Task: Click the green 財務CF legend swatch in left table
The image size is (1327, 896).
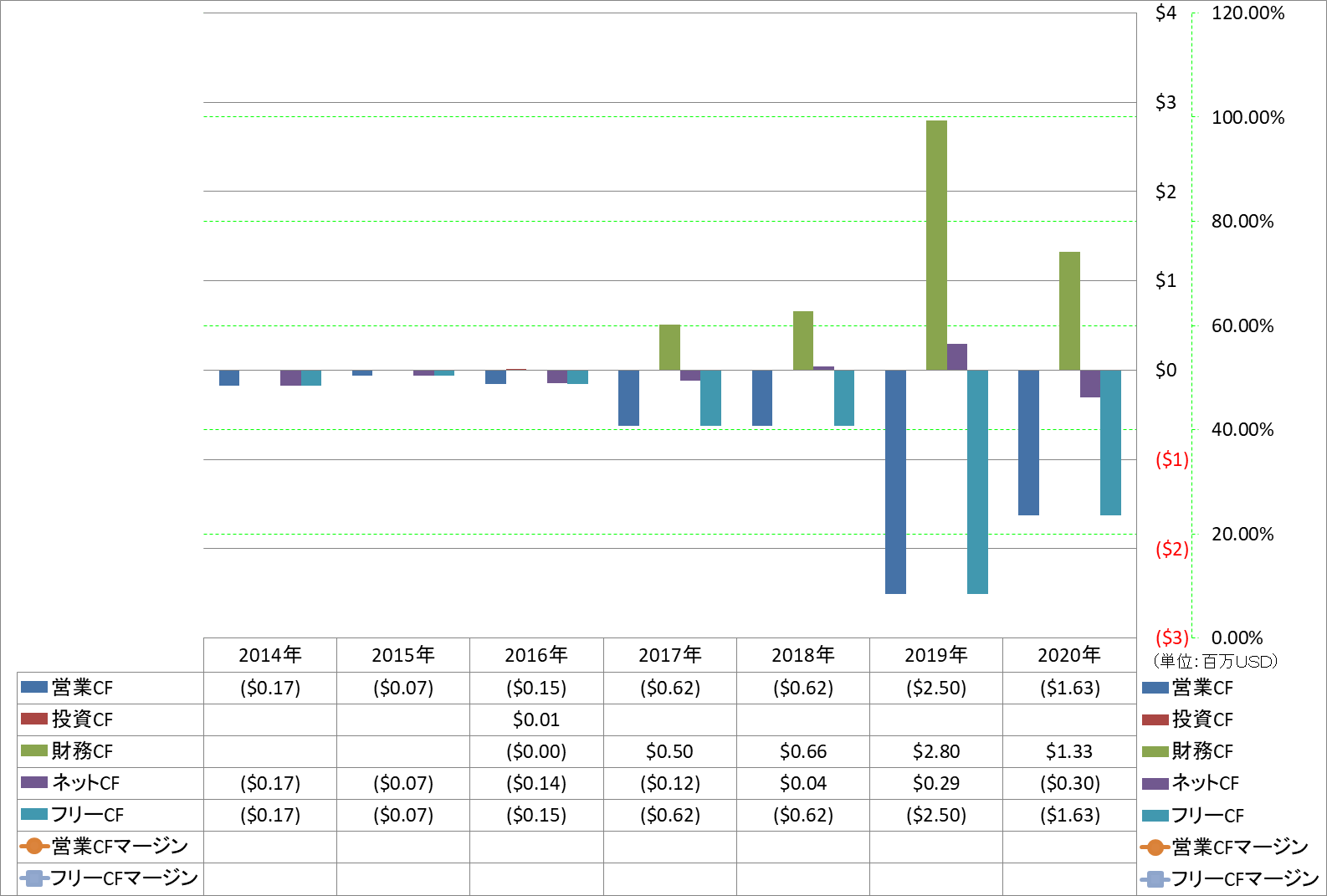Action: pos(34,750)
